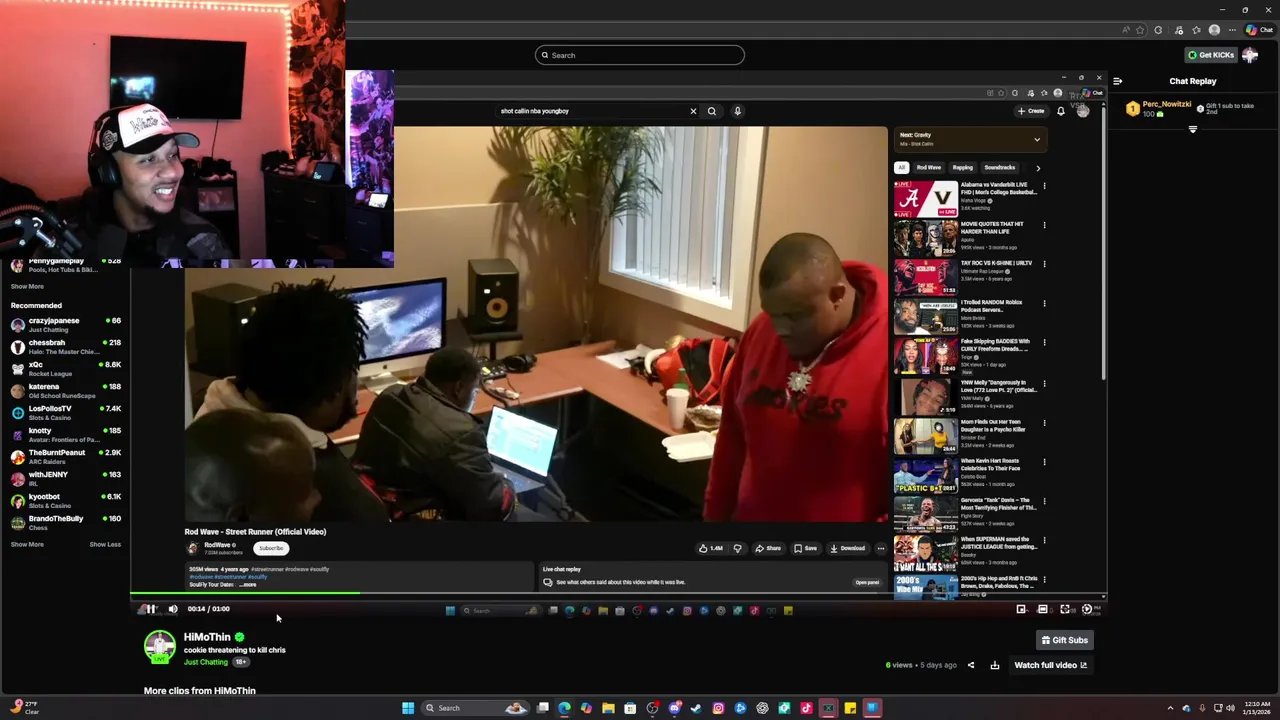The image size is (1280, 720).
Task: Open Watch full video link
Action: pyautogui.click(x=1050, y=665)
